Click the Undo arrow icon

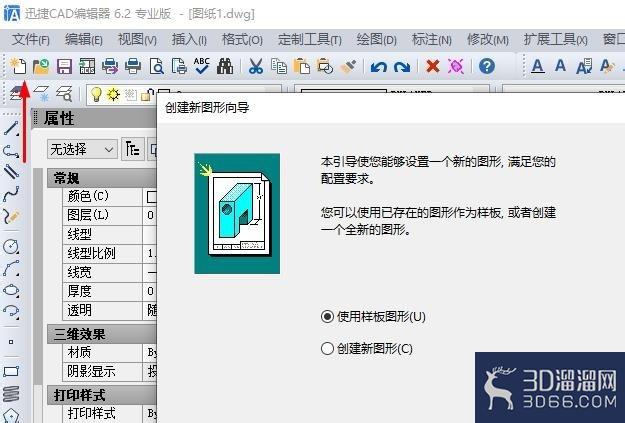click(379, 67)
